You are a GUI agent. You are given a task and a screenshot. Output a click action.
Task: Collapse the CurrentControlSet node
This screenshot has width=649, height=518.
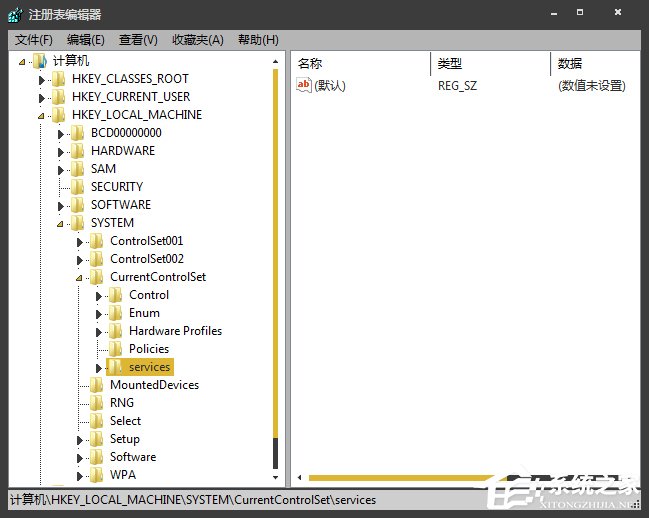80,278
